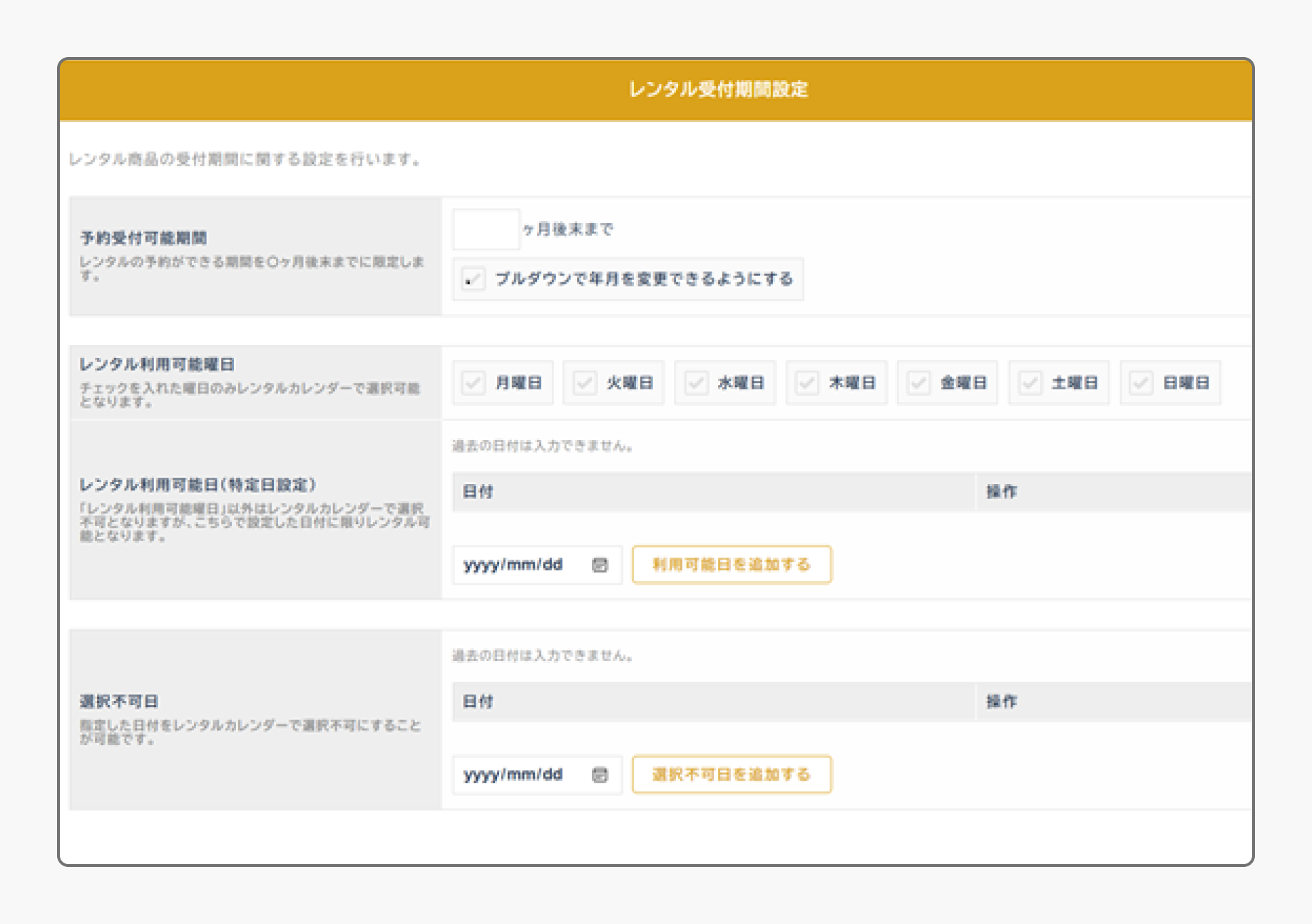The width and height of the screenshot is (1312, 924).
Task: Click date field beside 選択不可日を追加する
Action: (537, 774)
